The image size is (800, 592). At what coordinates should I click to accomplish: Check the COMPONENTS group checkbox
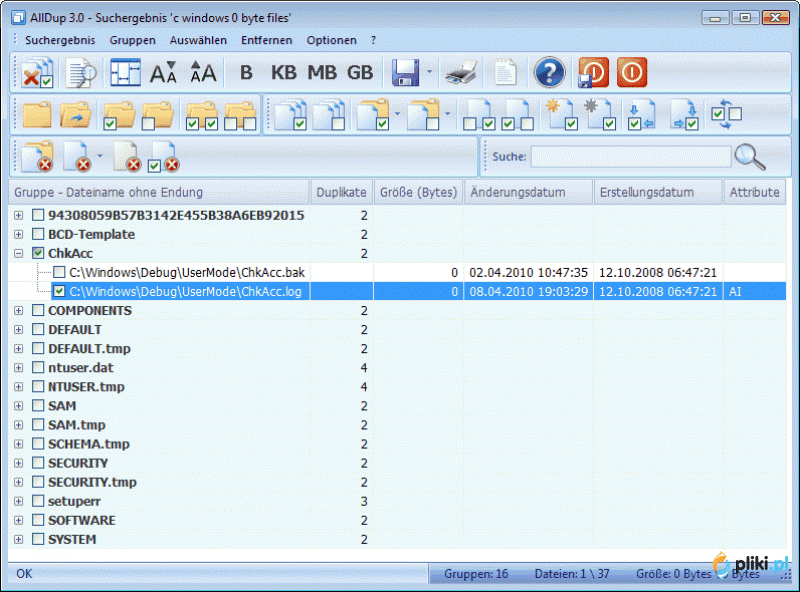38,310
